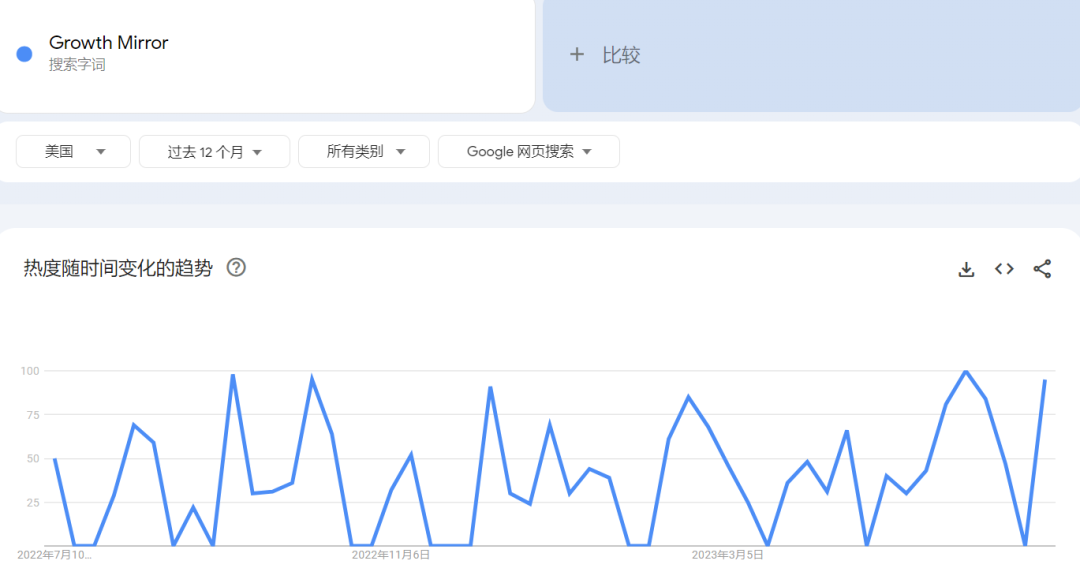Open the 所有类别 category dropdown
Image resolution: width=1080 pixels, height=572 pixels.
pos(364,152)
